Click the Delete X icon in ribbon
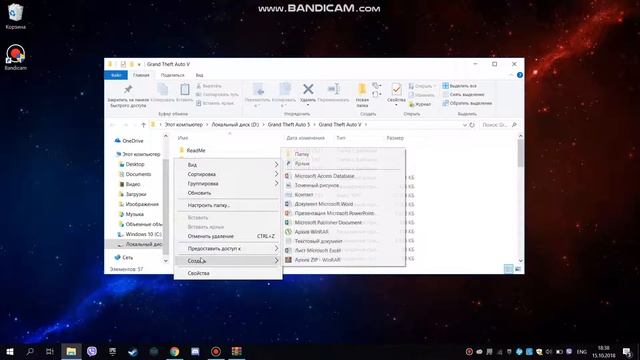Viewport: 640px width, 360px height. pyautogui.click(x=308, y=89)
